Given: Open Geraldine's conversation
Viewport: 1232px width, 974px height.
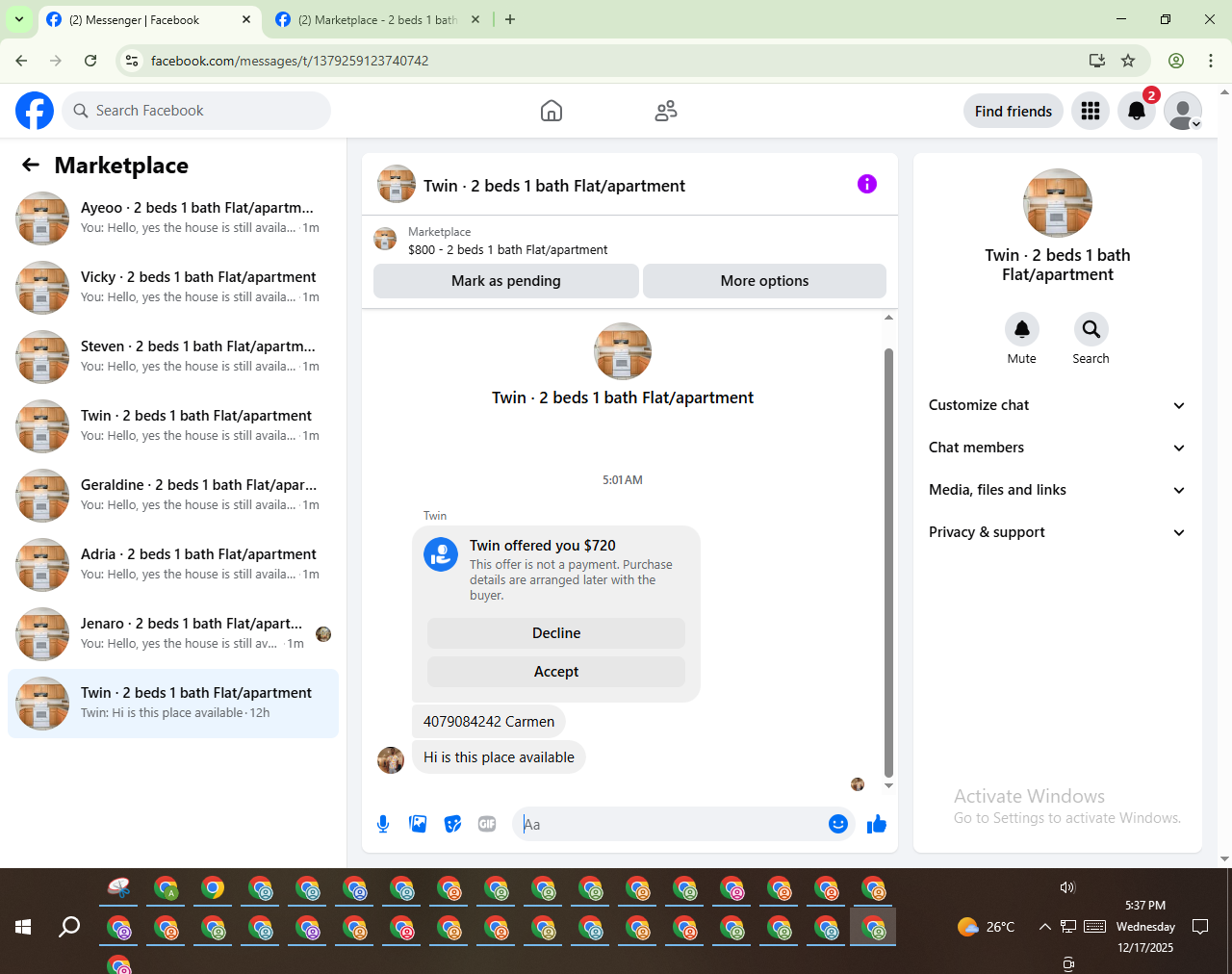Looking at the screenshot, I should pyautogui.click(x=173, y=496).
